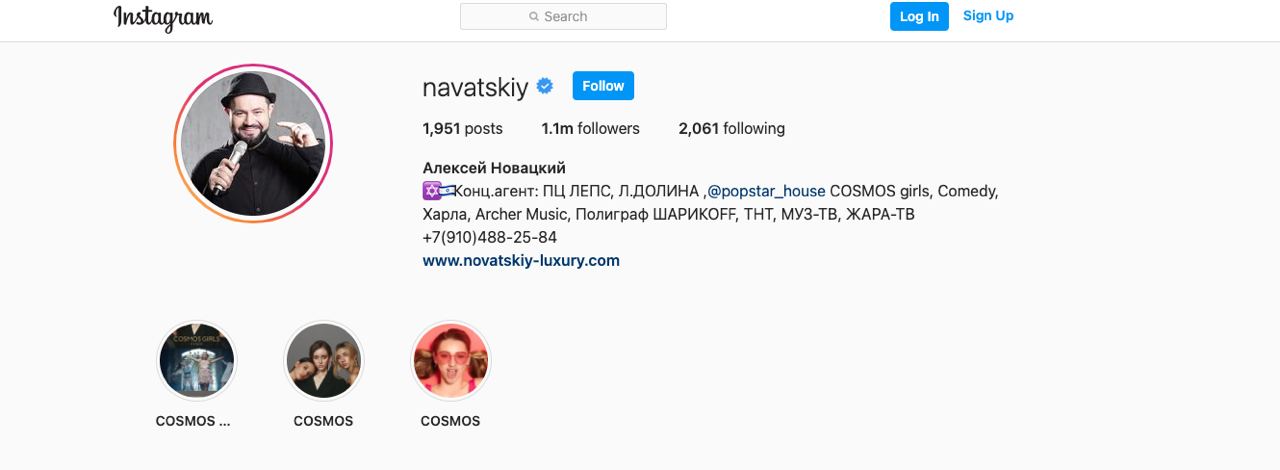Screen dimensions: 1280x470
Task: Open the first COSMOS girls highlight
Action: tap(196, 360)
